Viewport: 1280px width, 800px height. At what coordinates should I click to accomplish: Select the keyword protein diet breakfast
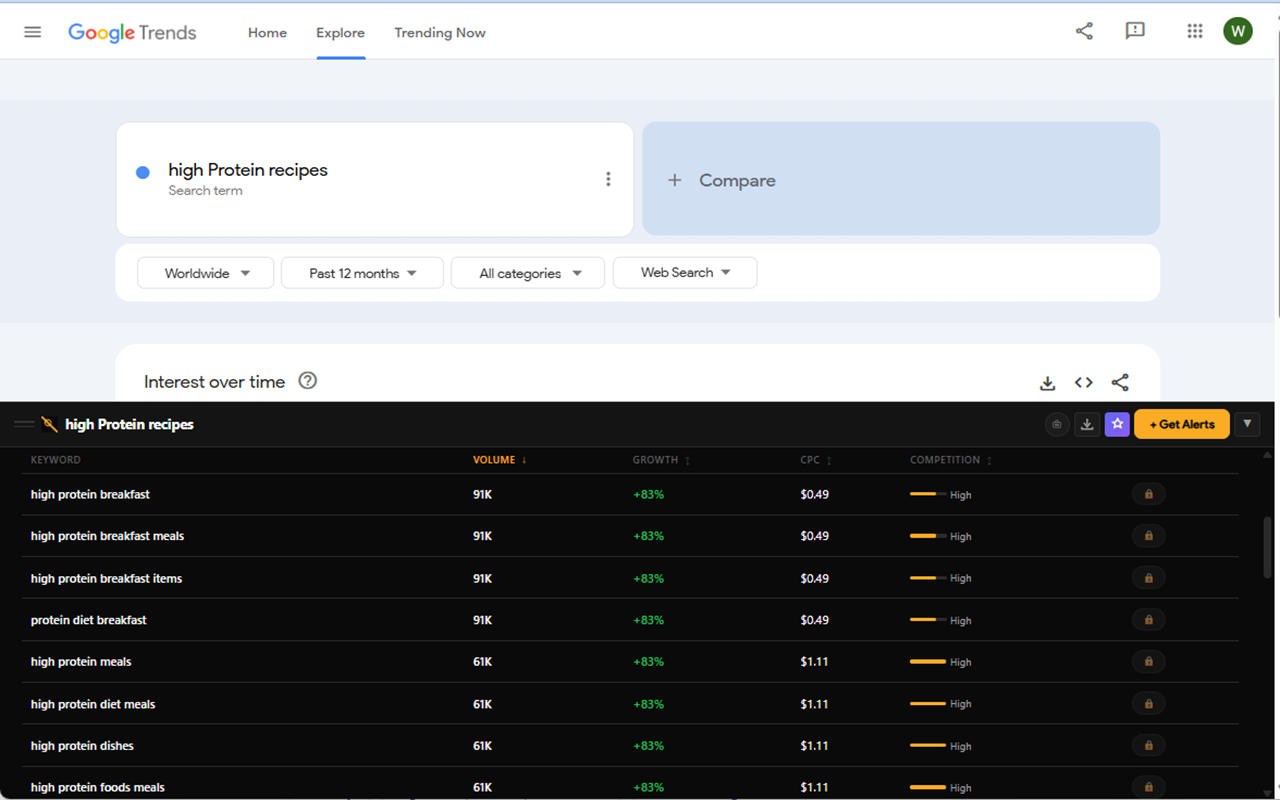tap(88, 620)
